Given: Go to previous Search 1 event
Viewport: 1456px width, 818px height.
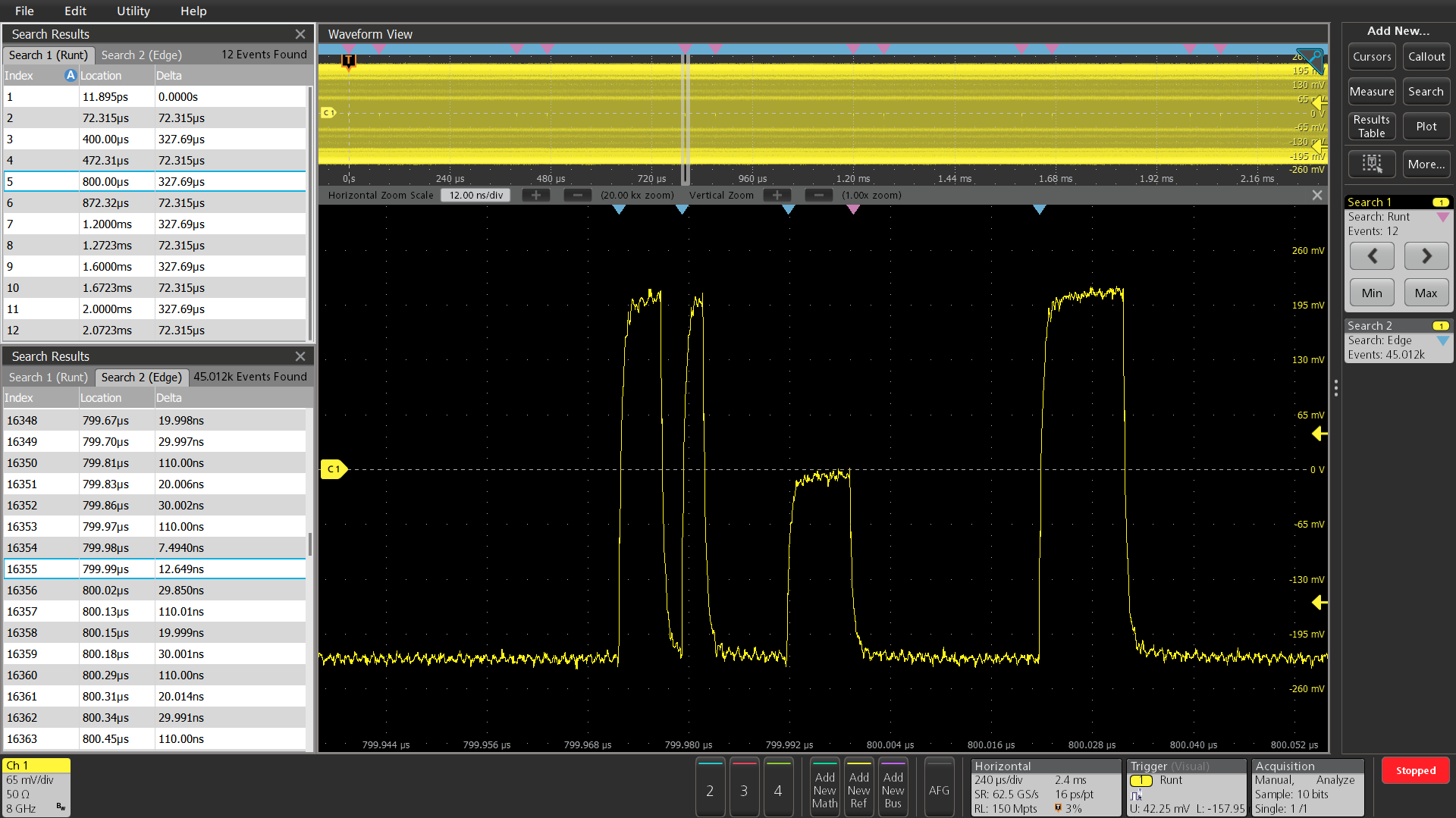Looking at the screenshot, I should (1372, 256).
